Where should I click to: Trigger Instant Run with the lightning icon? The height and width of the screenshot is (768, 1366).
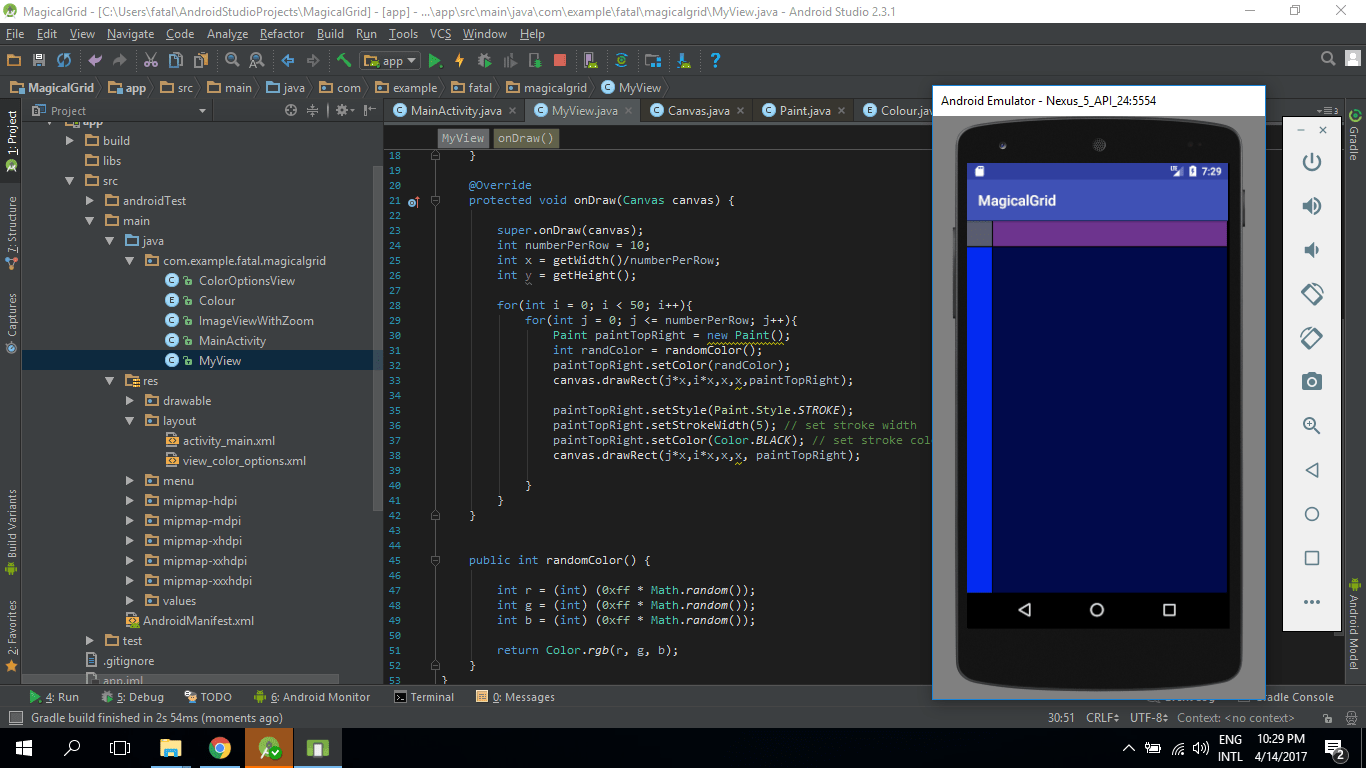click(459, 60)
